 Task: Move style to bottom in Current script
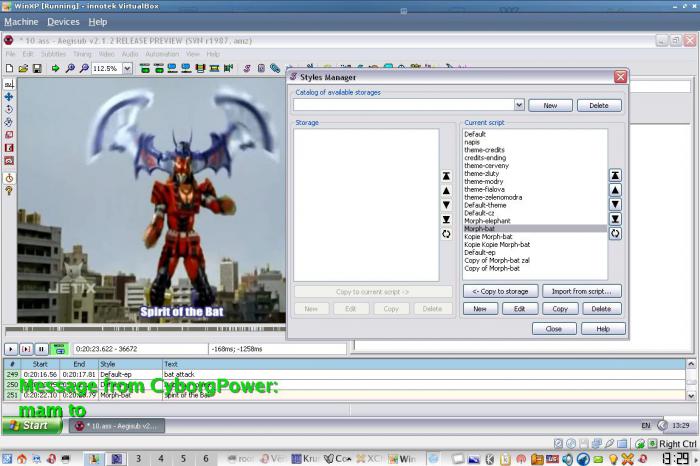pos(615,219)
